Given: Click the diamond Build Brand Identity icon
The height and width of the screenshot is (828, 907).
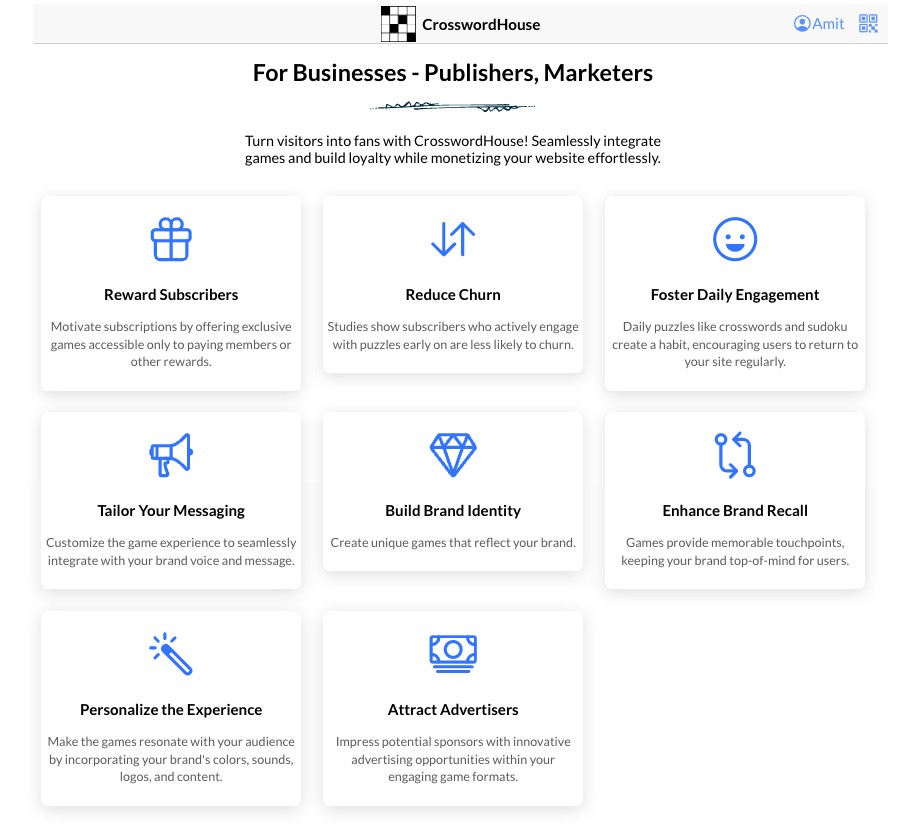Looking at the screenshot, I should pos(453,455).
